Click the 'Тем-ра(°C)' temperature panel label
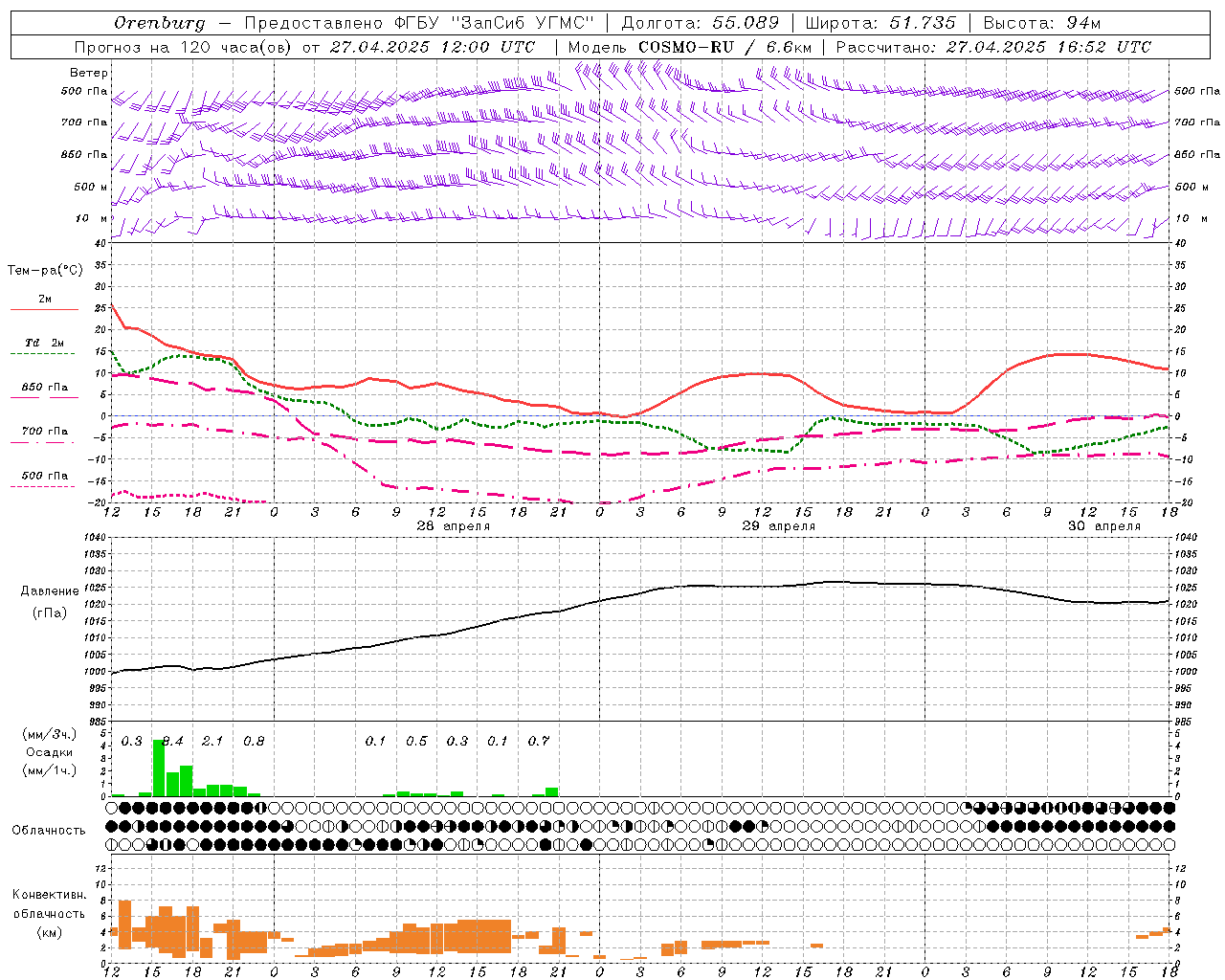Viewport: 1225px width, 980px height. coord(45,271)
